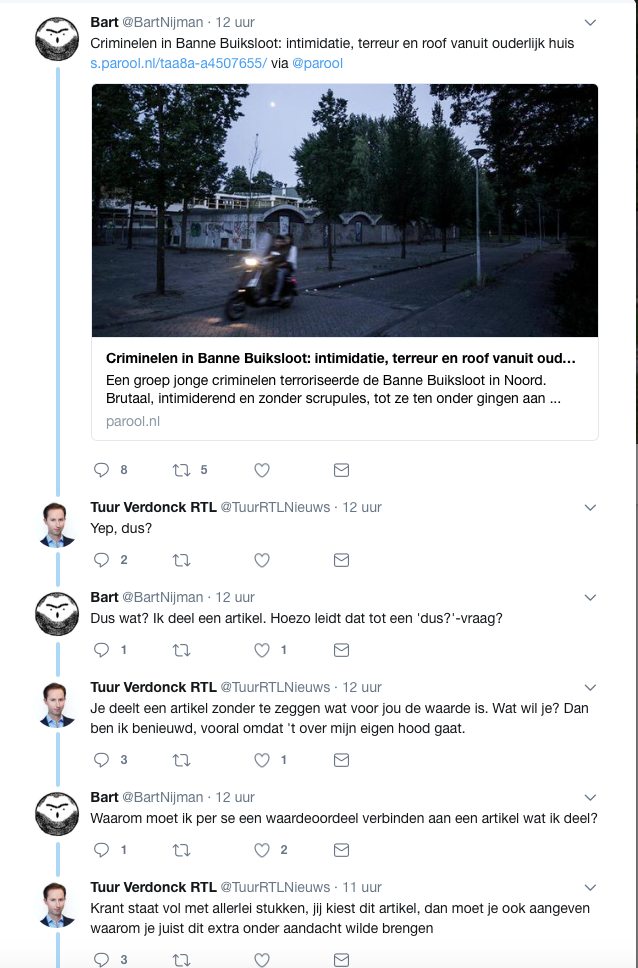
Task: Open the scooter article preview image
Action: coord(345,210)
